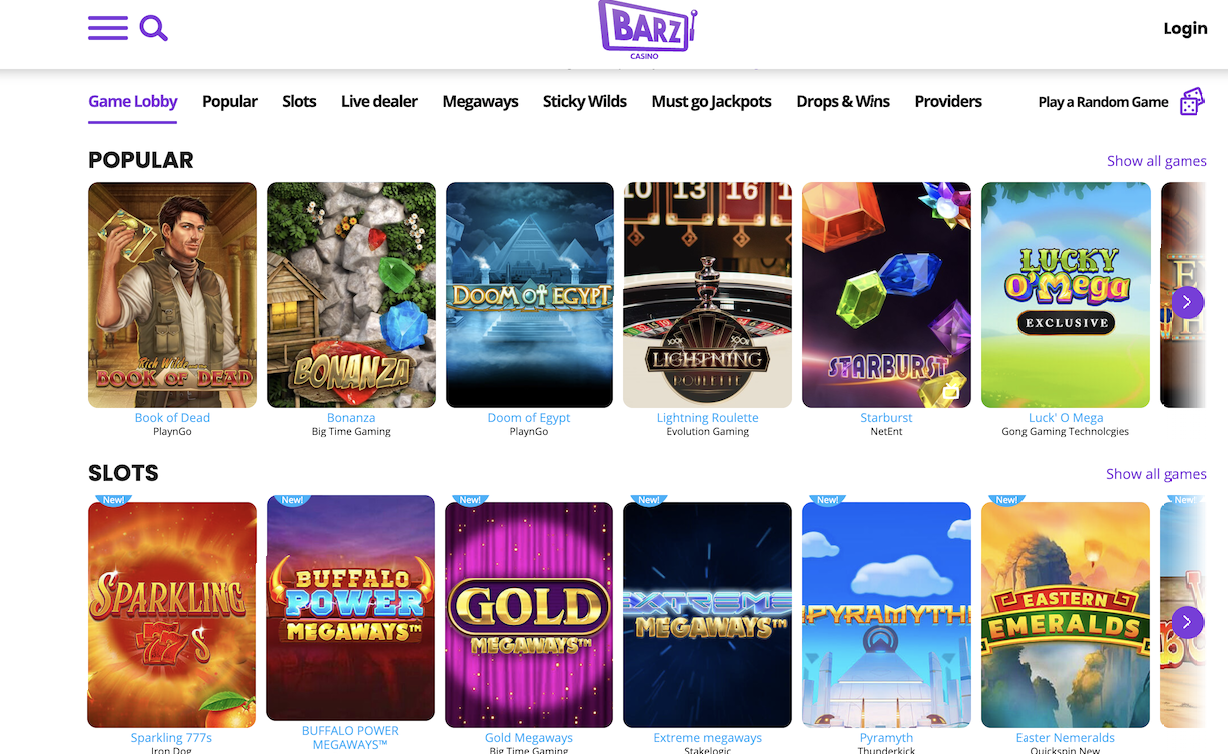Open the Live dealer tab
The width and height of the screenshot is (1228, 754).
click(379, 101)
